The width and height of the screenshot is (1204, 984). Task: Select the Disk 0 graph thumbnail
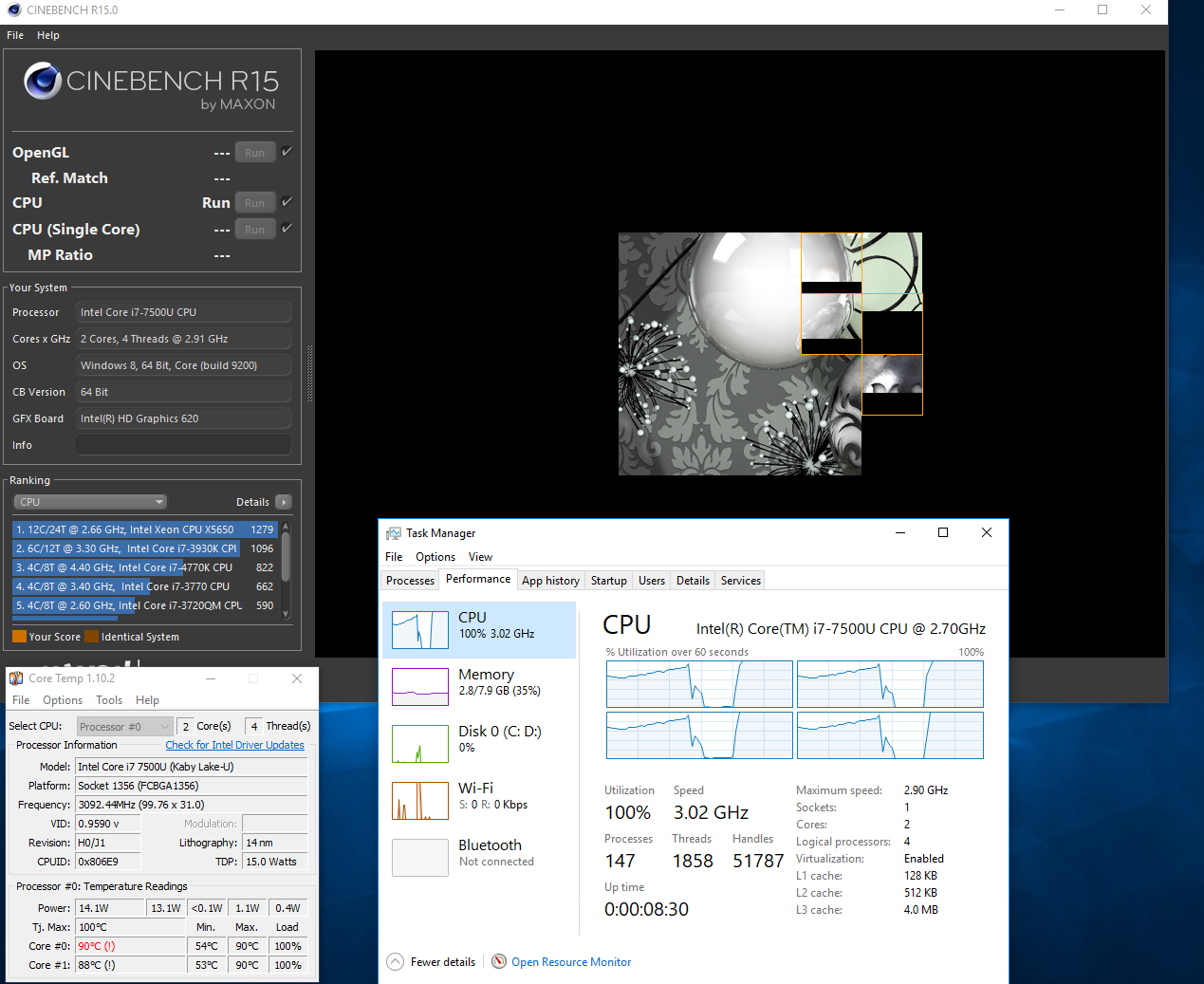click(x=420, y=744)
